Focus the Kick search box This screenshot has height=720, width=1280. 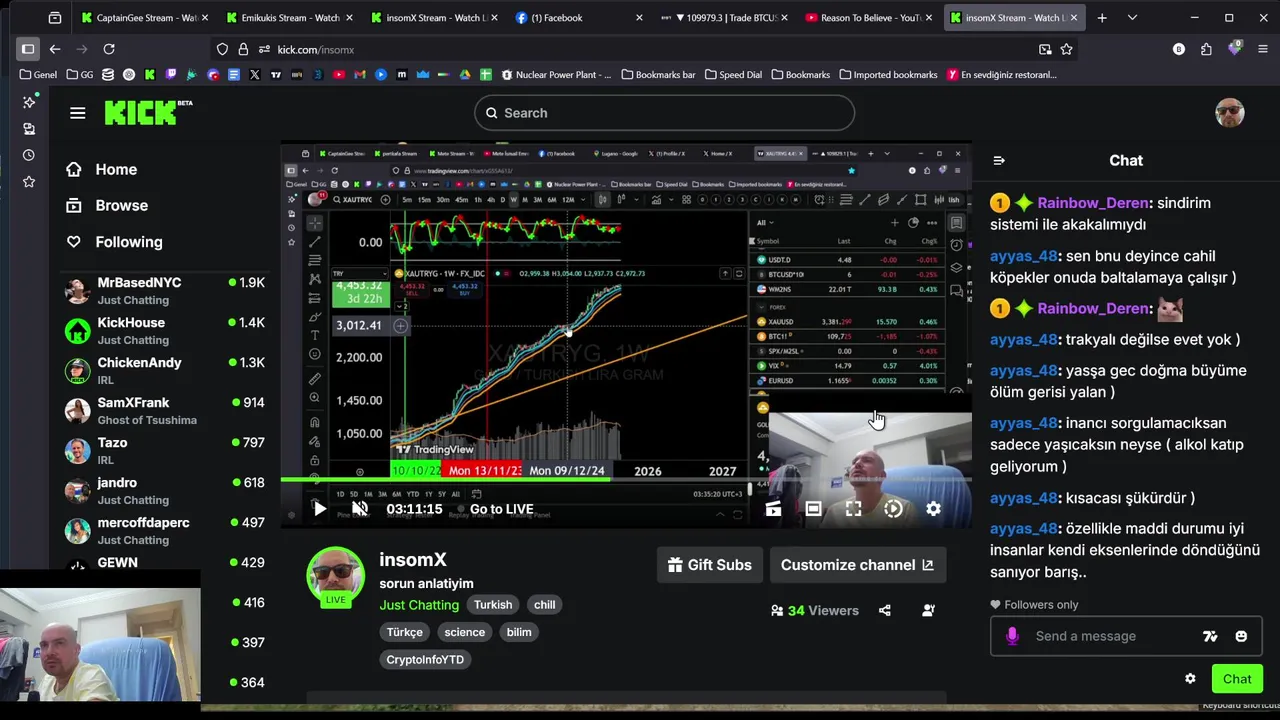[664, 113]
